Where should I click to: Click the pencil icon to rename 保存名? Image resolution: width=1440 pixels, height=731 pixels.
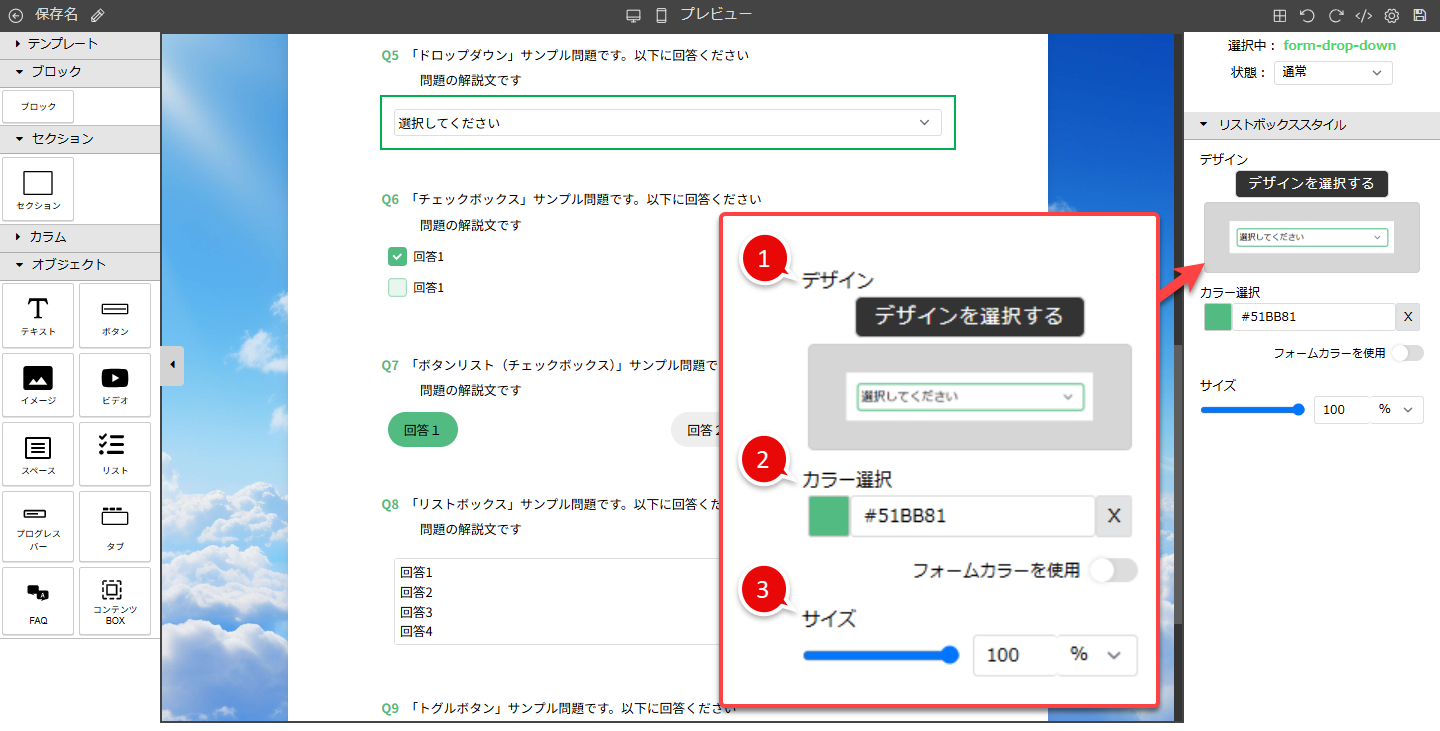(x=97, y=15)
